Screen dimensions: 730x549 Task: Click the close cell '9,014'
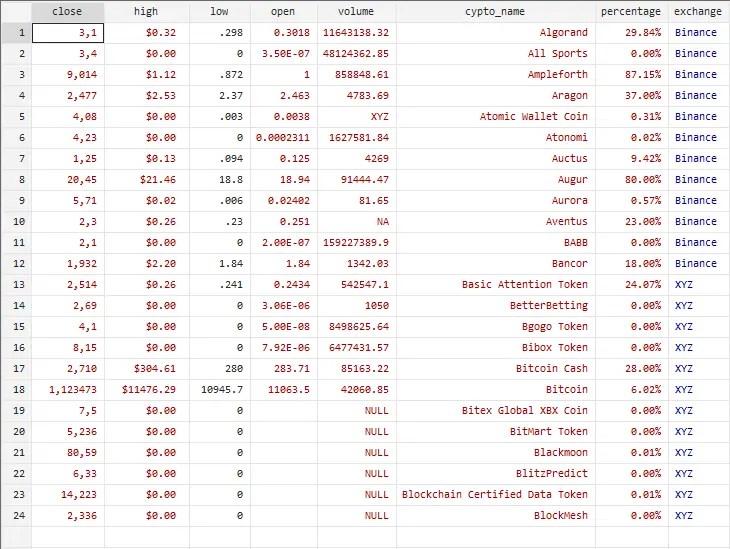[x=68, y=75]
